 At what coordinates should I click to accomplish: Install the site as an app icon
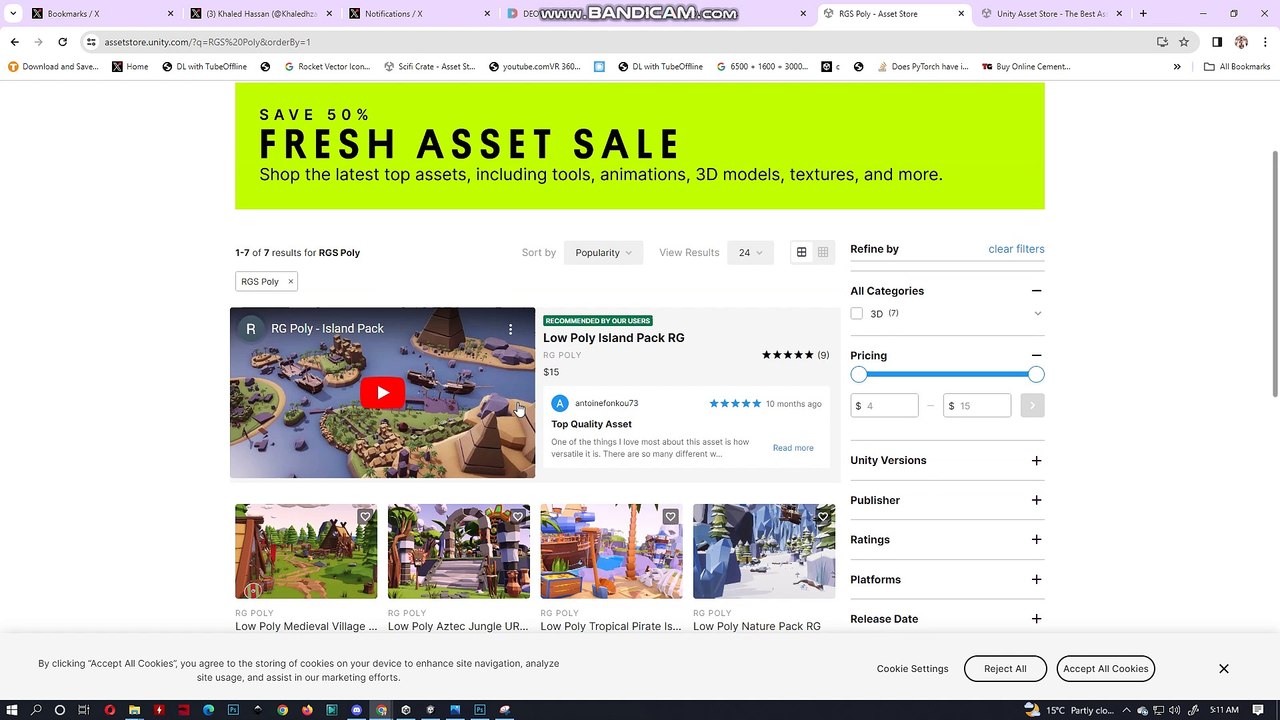(1162, 42)
